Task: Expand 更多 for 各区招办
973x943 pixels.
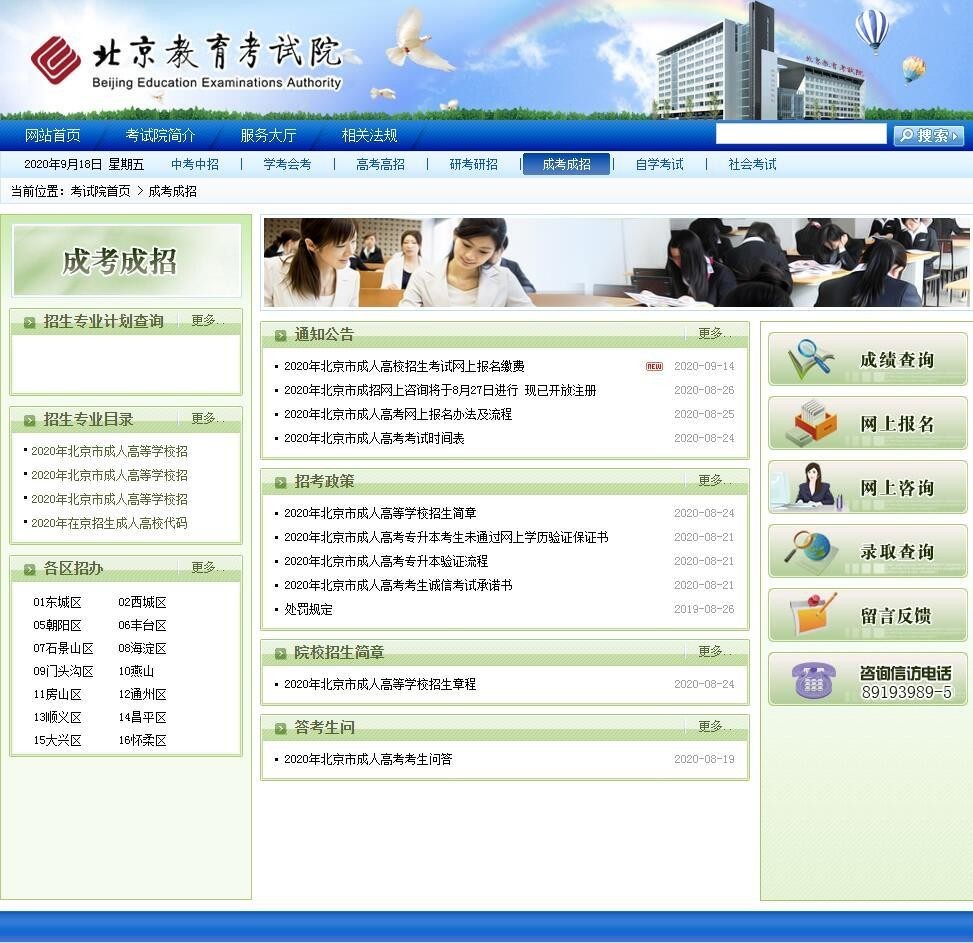Action: (x=207, y=567)
